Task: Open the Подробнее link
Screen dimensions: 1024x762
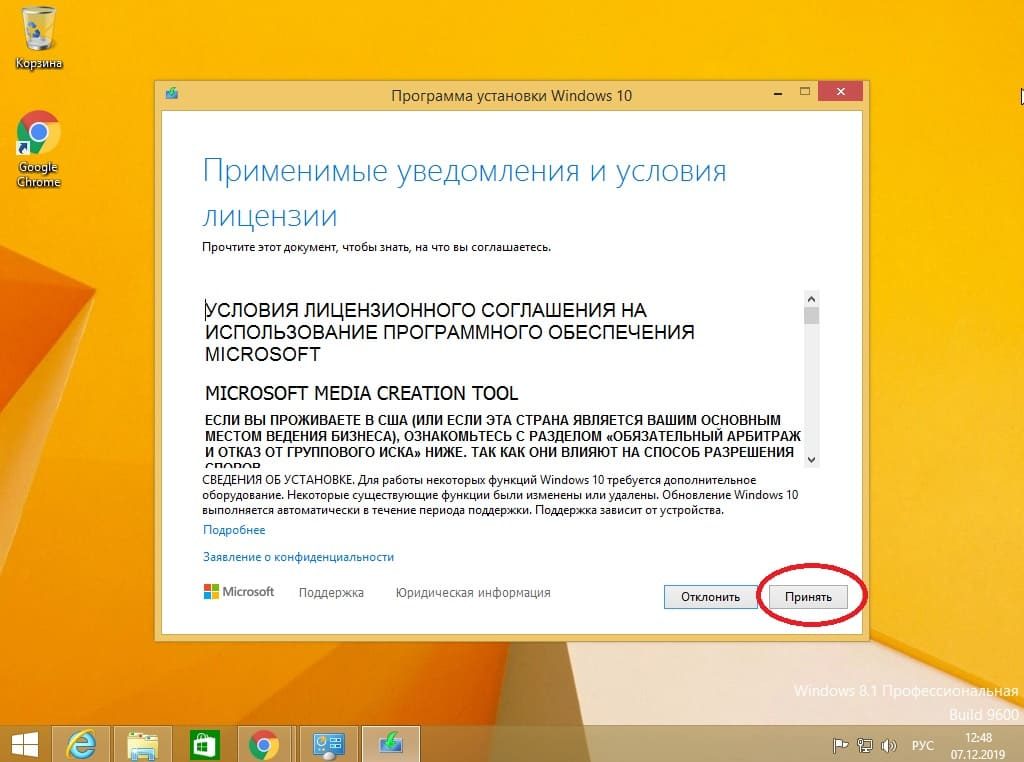Action: tap(234, 530)
